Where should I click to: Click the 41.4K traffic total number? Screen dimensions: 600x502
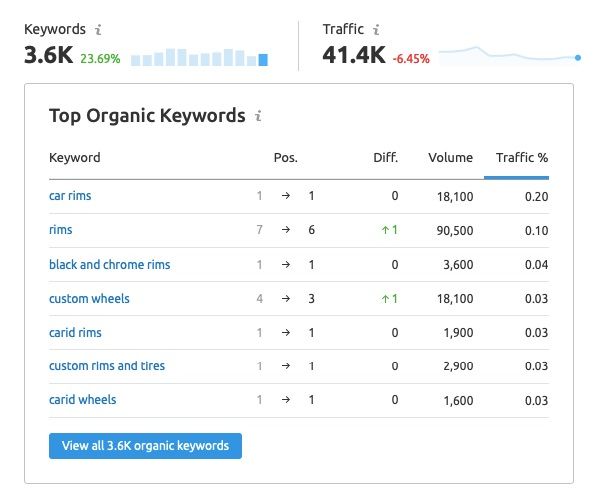[354, 56]
